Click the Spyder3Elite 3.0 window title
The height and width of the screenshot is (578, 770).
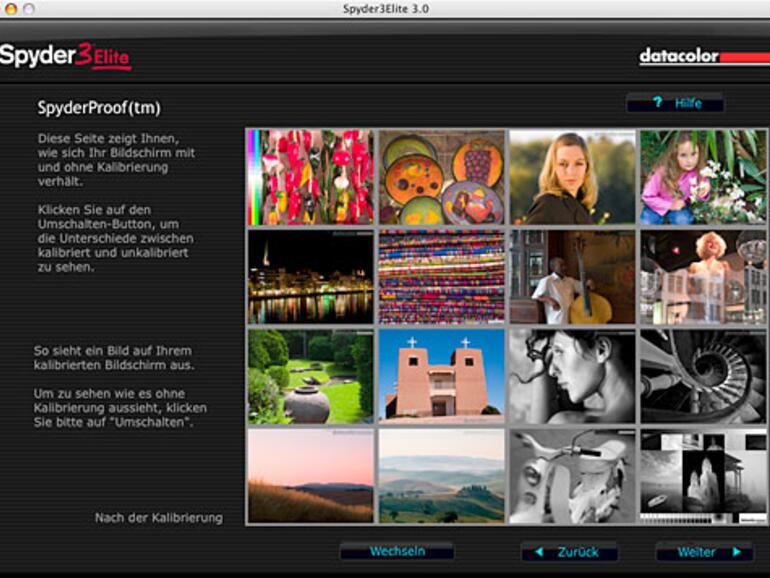tap(385, 9)
